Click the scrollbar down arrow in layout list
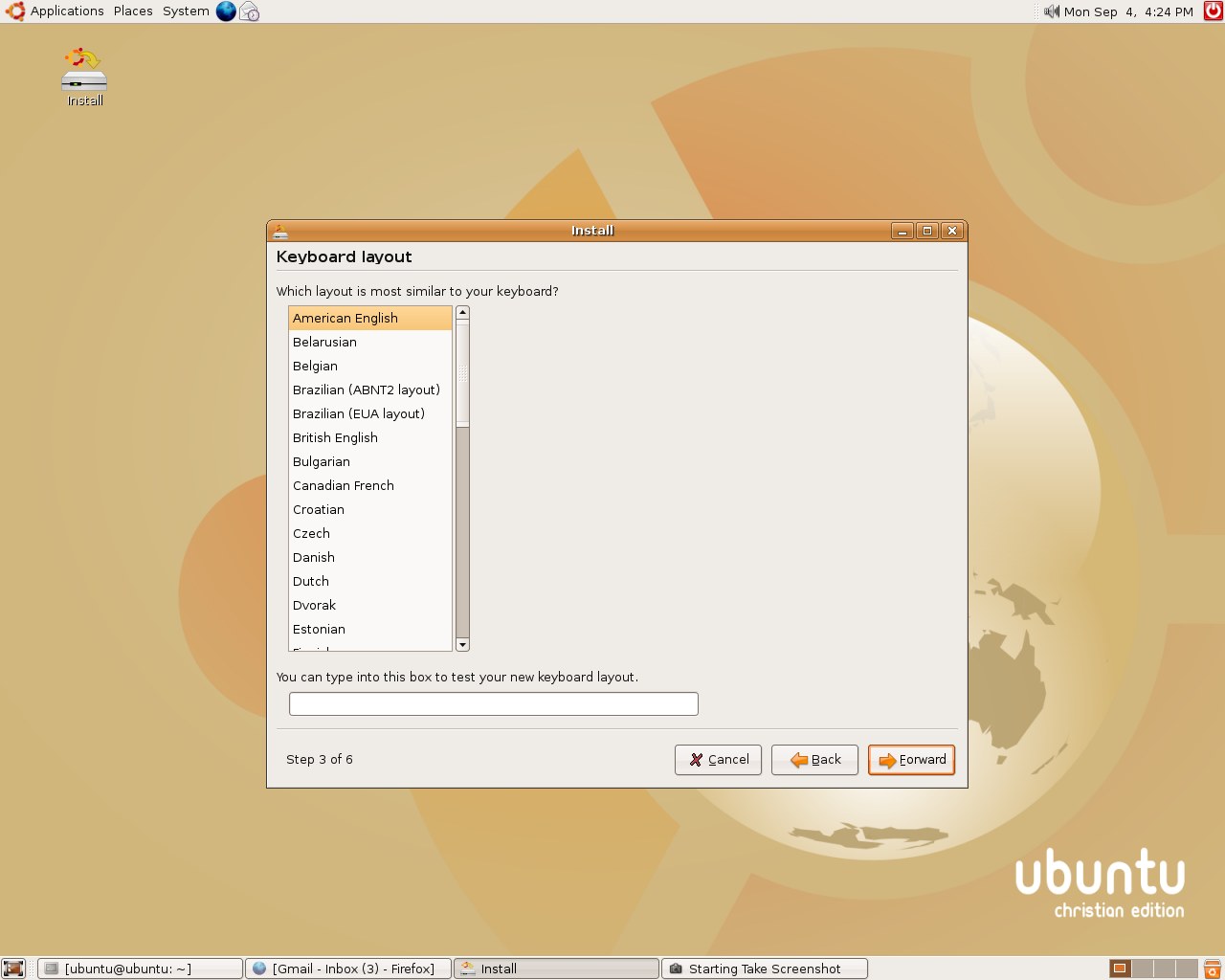1225x980 pixels. pyautogui.click(x=463, y=645)
